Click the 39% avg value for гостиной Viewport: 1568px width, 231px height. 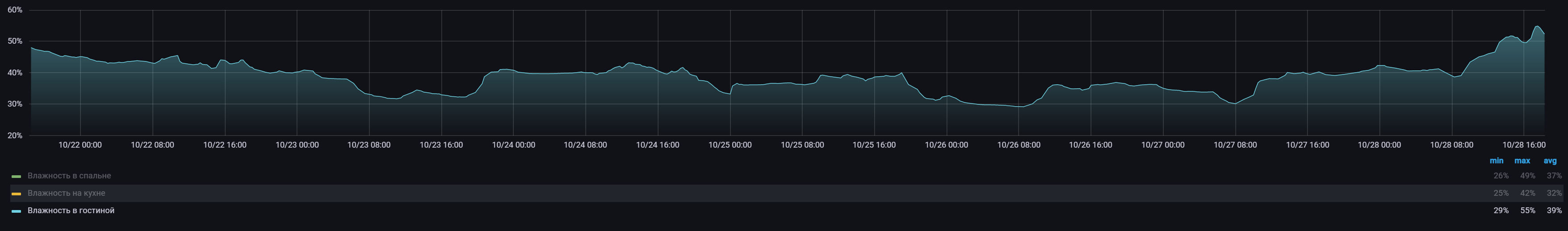pyautogui.click(x=1554, y=210)
